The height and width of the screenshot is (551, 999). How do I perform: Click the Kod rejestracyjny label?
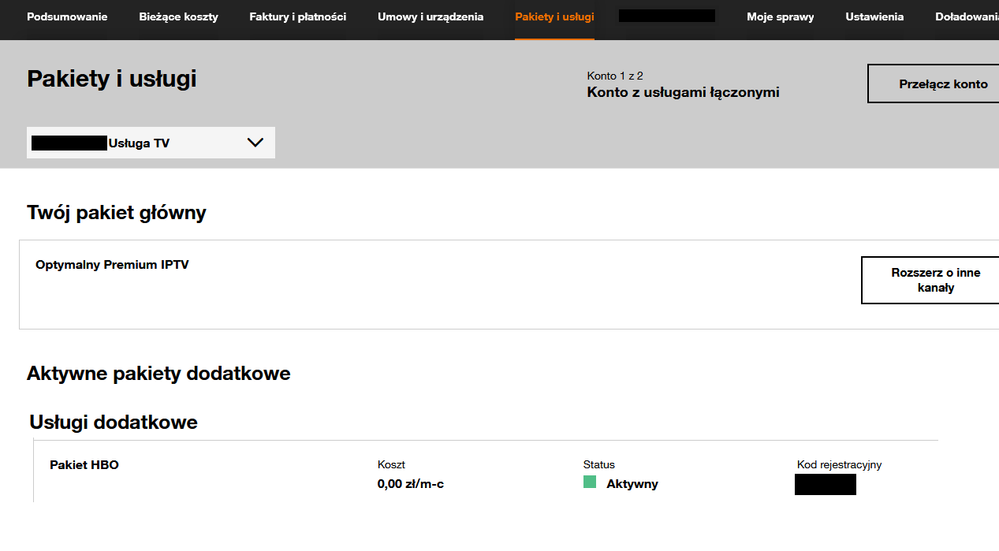click(x=839, y=465)
